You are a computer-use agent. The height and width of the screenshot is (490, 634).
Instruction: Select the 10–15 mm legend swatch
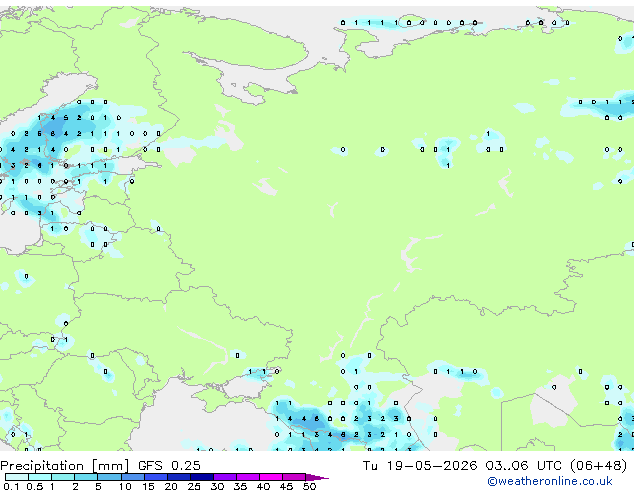(x=133, y=477)
